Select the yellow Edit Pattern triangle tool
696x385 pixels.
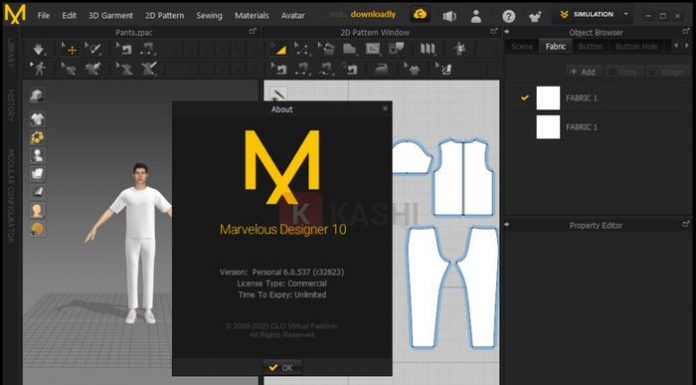(280, 49)
